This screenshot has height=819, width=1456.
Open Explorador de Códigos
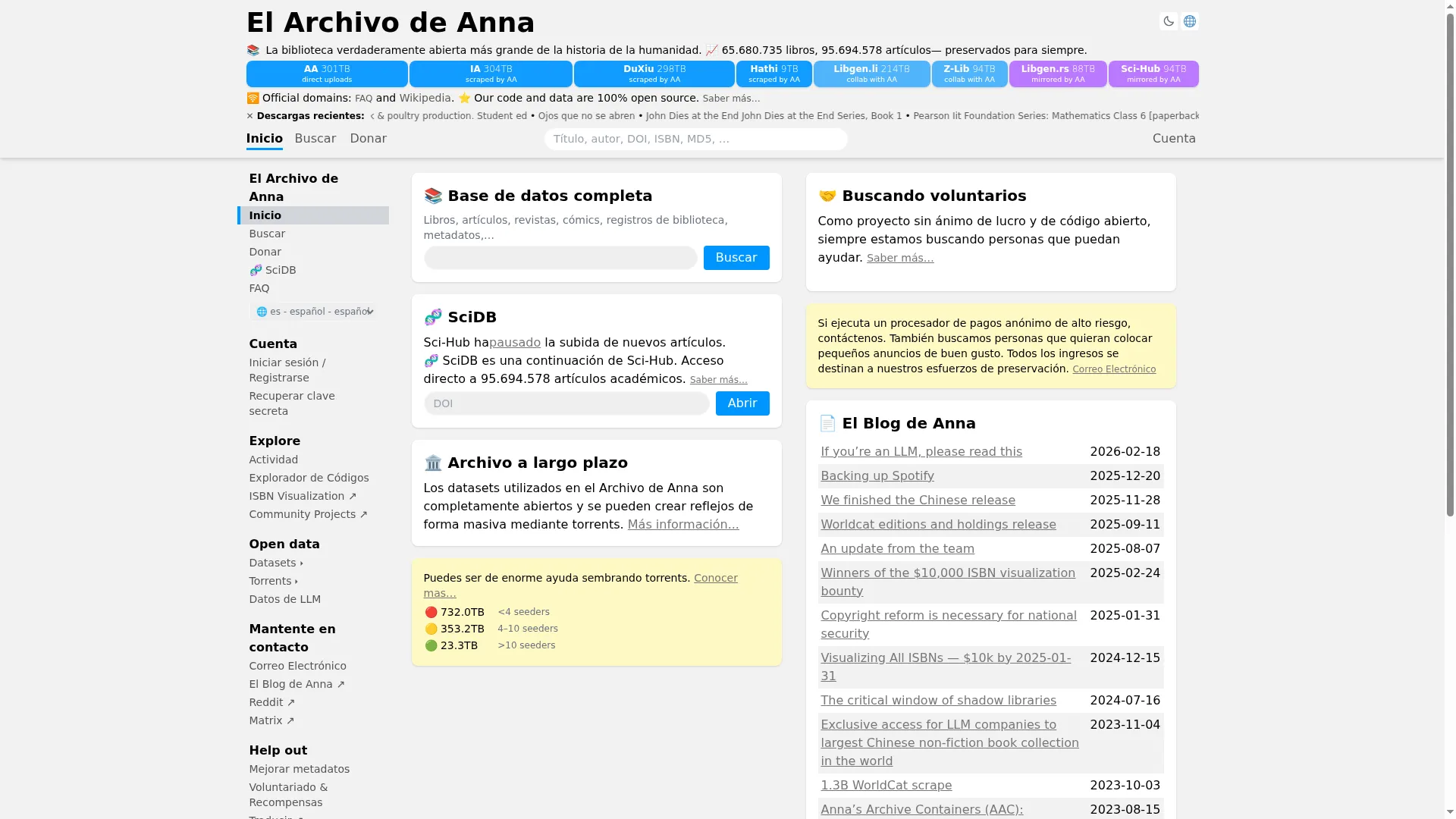pyautogui.click(x=309, y=478)
